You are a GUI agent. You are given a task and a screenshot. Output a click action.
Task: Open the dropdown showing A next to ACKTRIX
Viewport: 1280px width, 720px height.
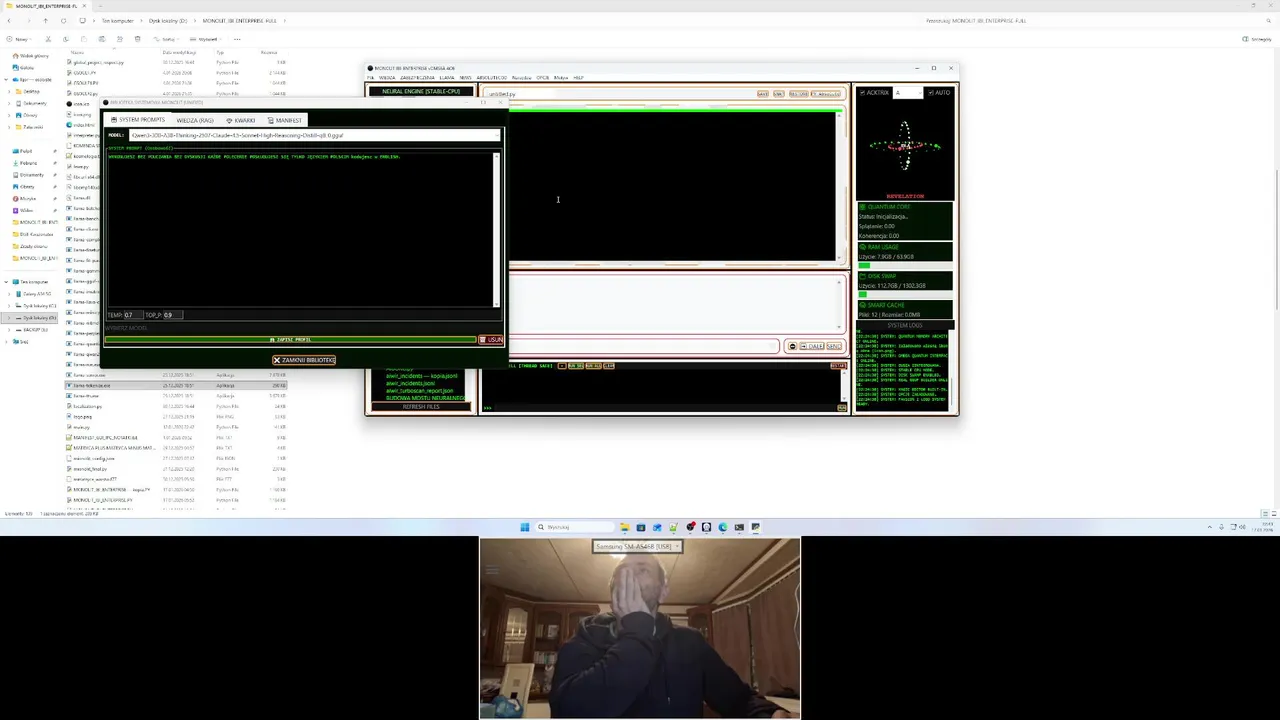point(908,93)
